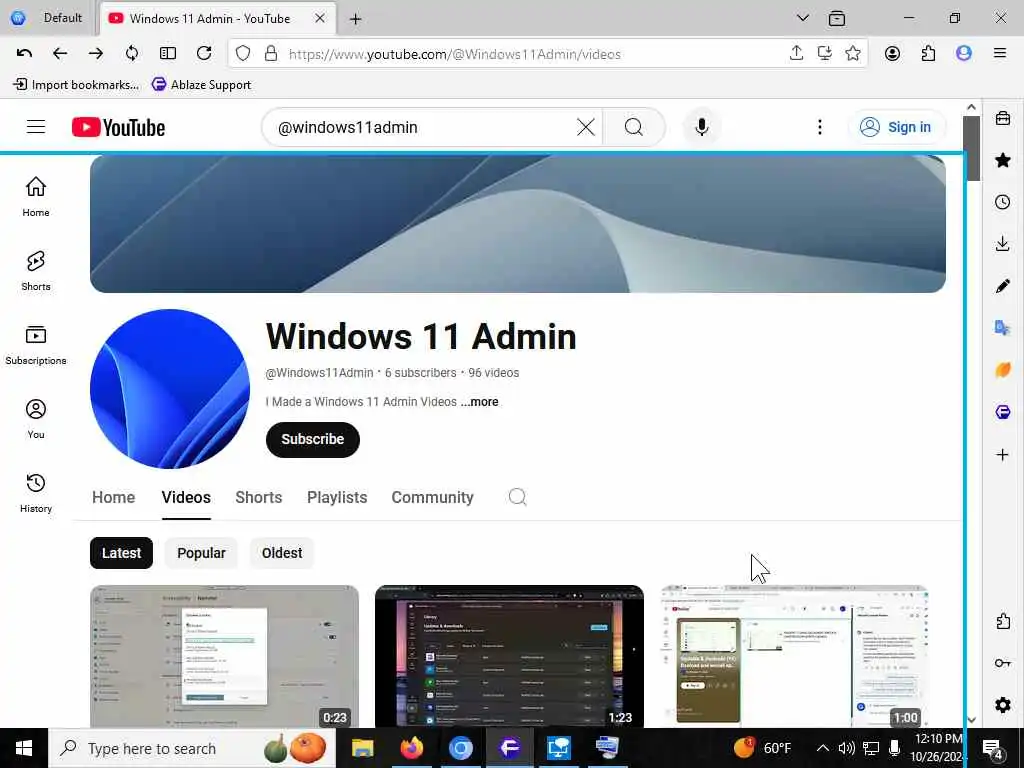Click the browser address bar URL
The width and height of the screenshot is (1024, 768).
[455, 54]
